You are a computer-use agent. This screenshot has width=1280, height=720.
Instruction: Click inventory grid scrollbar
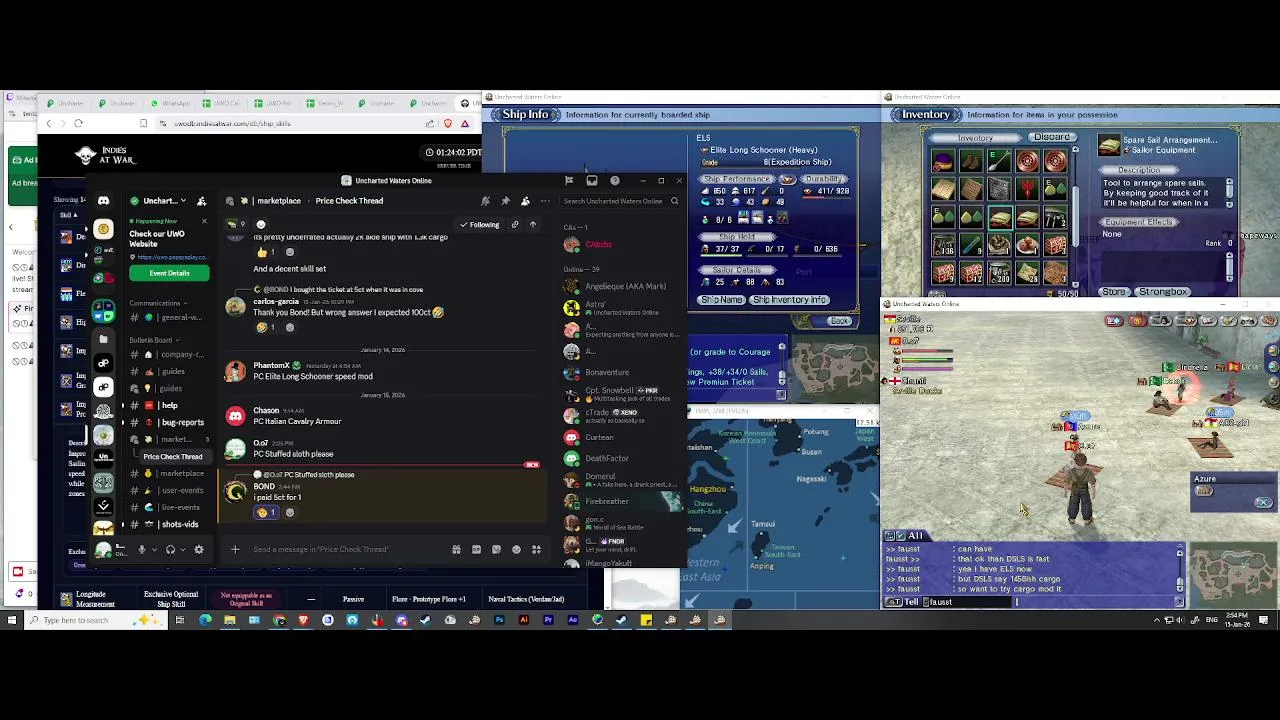point(1075,215)
